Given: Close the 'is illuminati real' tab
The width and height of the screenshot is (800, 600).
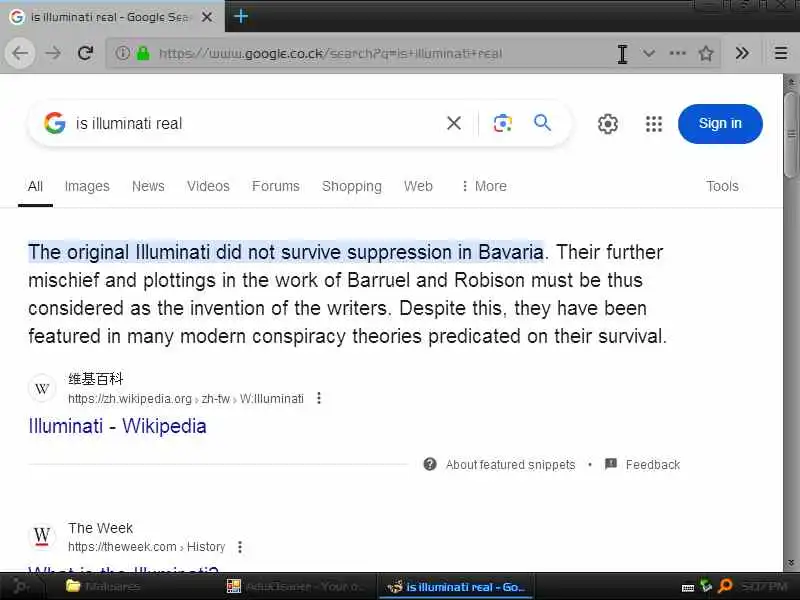Looking at the screenshot, I should 207,17.
